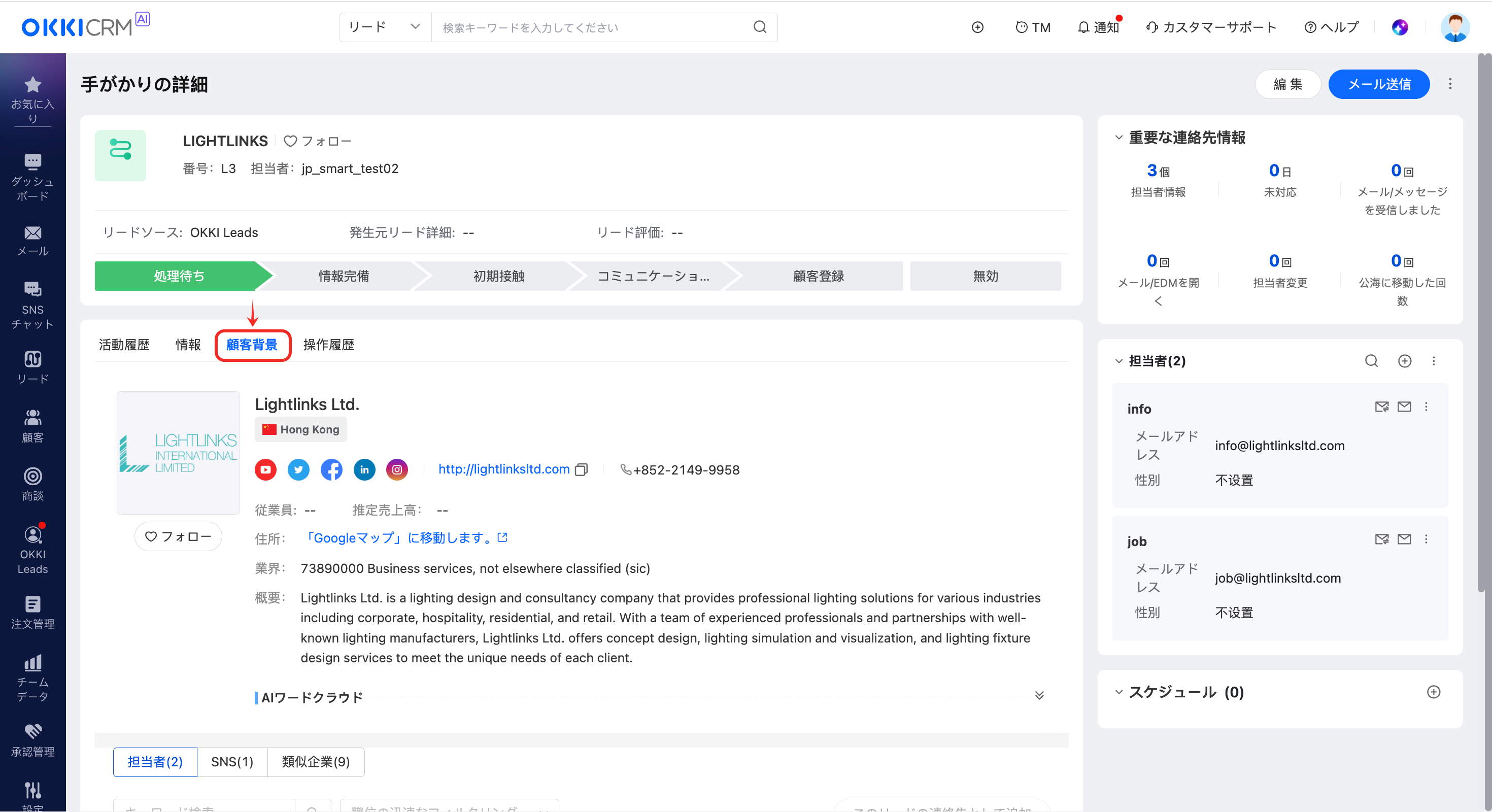Open the 担当者(2) panel more-options menu
1492x812 pixels.
click(x=1434, y=361)
